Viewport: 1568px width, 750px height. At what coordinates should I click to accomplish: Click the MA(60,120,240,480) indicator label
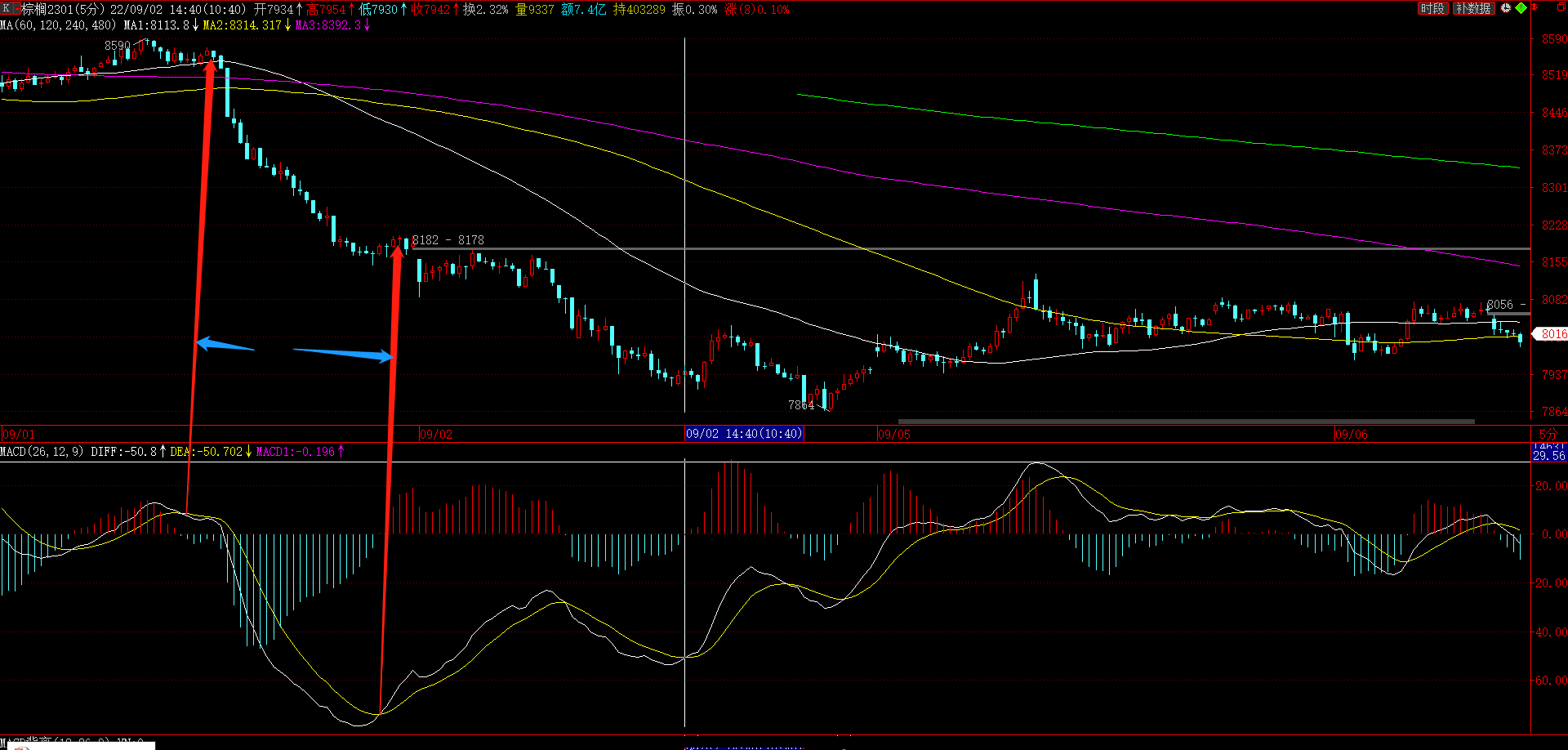[58, 25]
